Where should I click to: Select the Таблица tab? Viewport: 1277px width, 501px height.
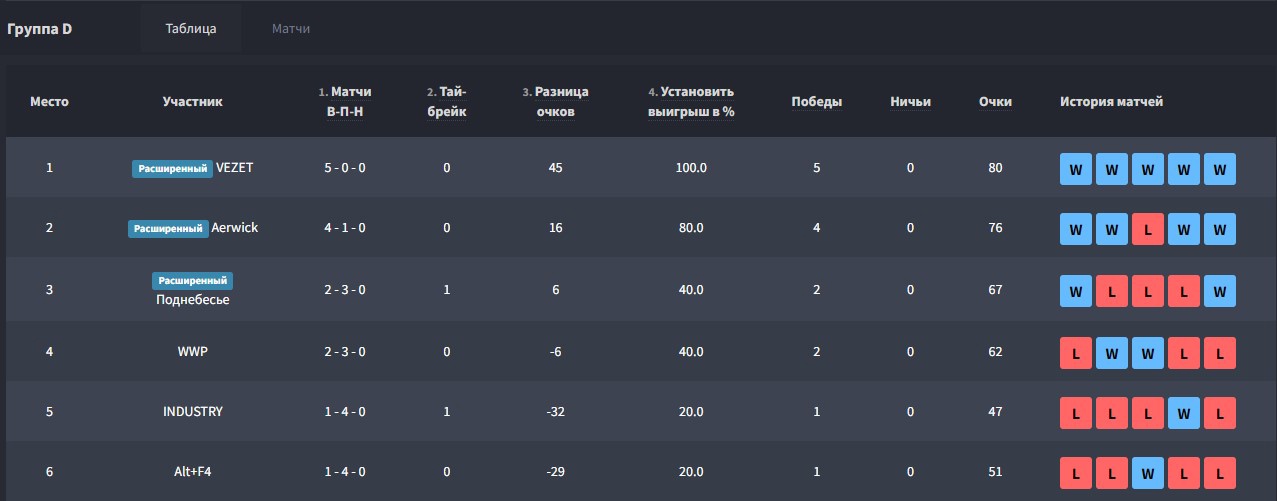point(191,29)
